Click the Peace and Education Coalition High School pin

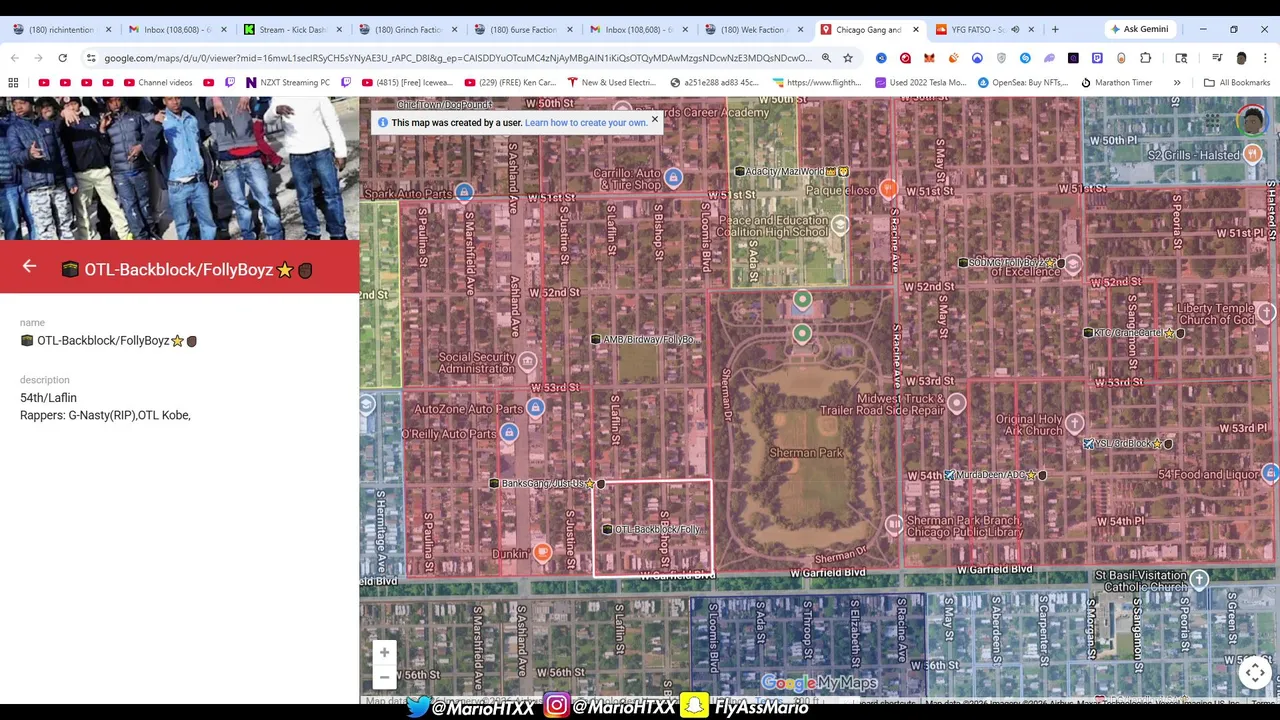click(840, 225)
